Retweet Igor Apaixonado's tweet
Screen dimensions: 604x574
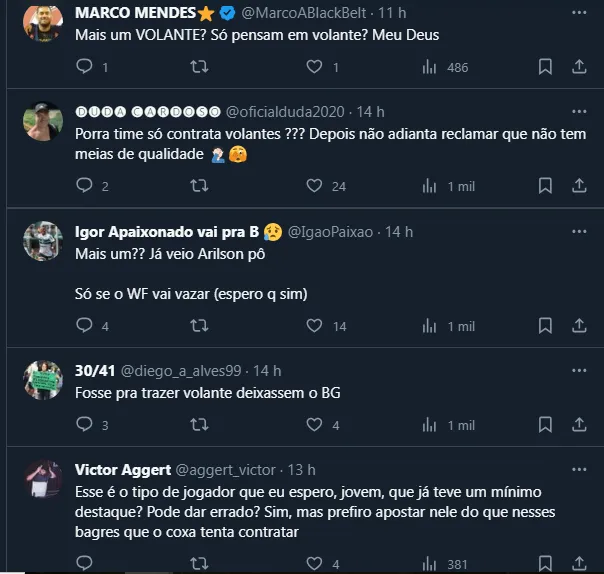(x=199, y=326)
